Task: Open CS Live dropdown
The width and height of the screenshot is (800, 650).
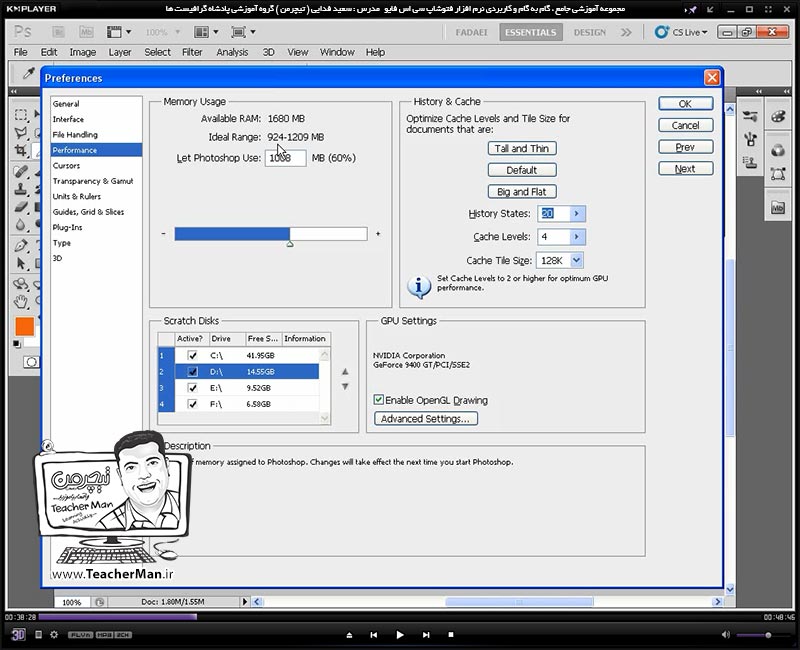Action: [682, 32]
